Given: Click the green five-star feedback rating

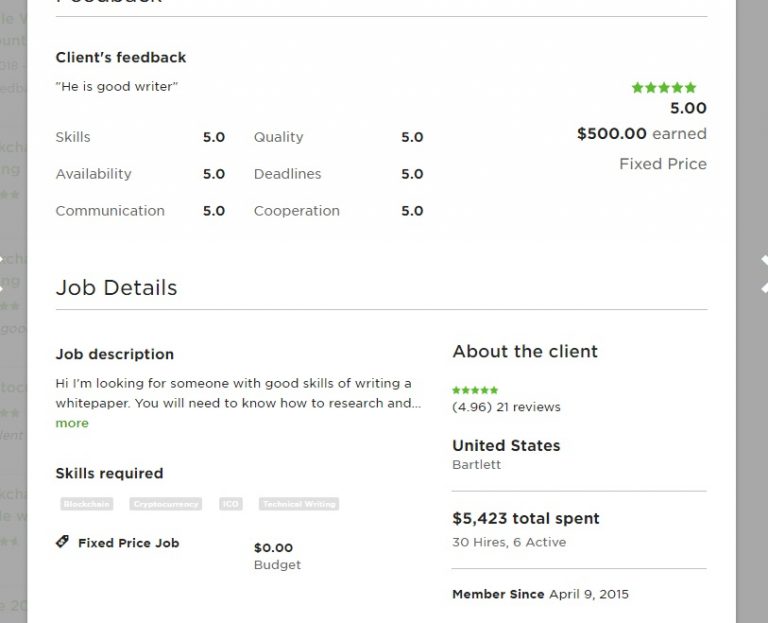Looking at the screenshot, I should point(663,88).
